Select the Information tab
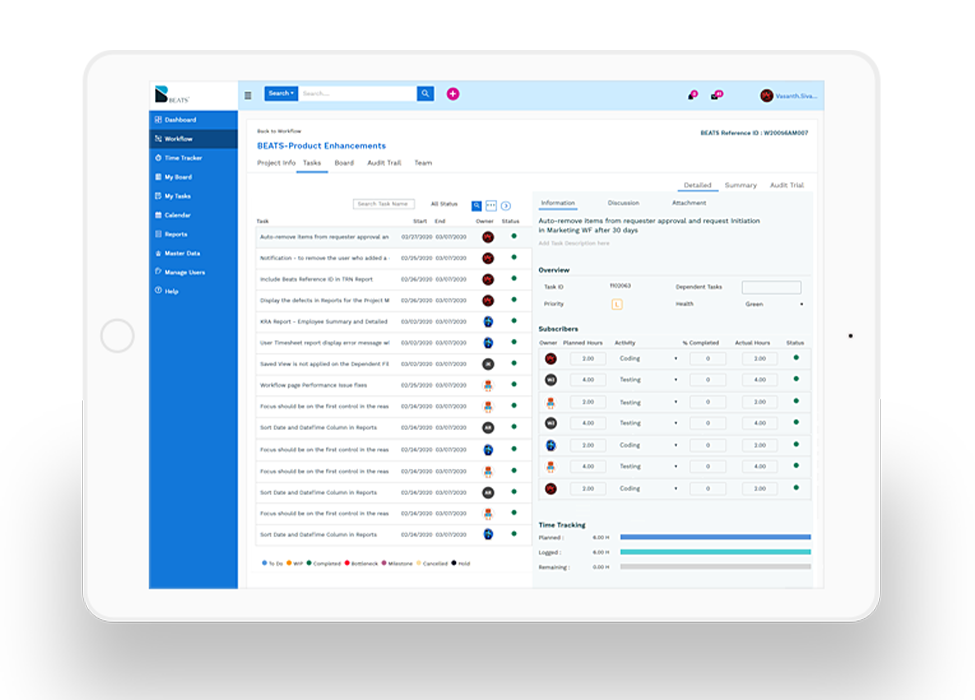Screen dimensions: 975x700 [558, 203]
